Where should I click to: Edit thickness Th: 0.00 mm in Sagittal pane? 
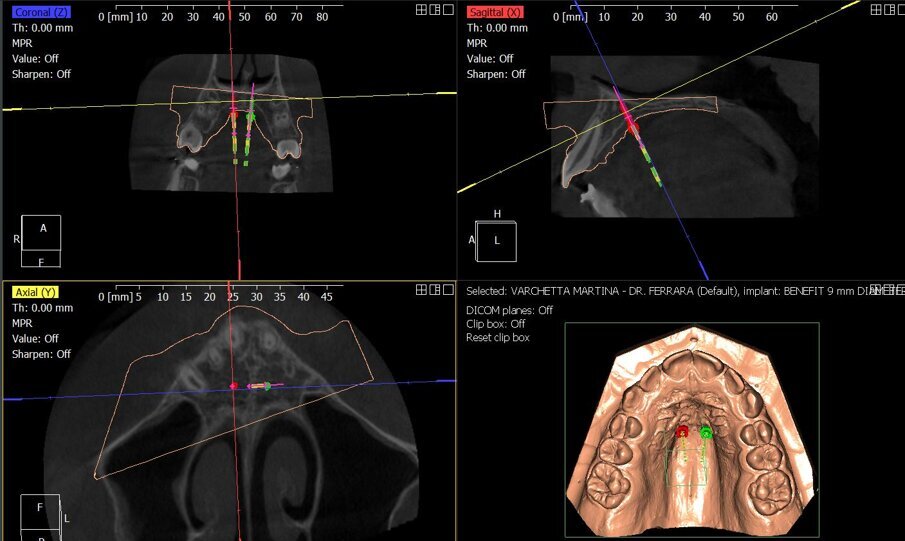click(497, 28)
